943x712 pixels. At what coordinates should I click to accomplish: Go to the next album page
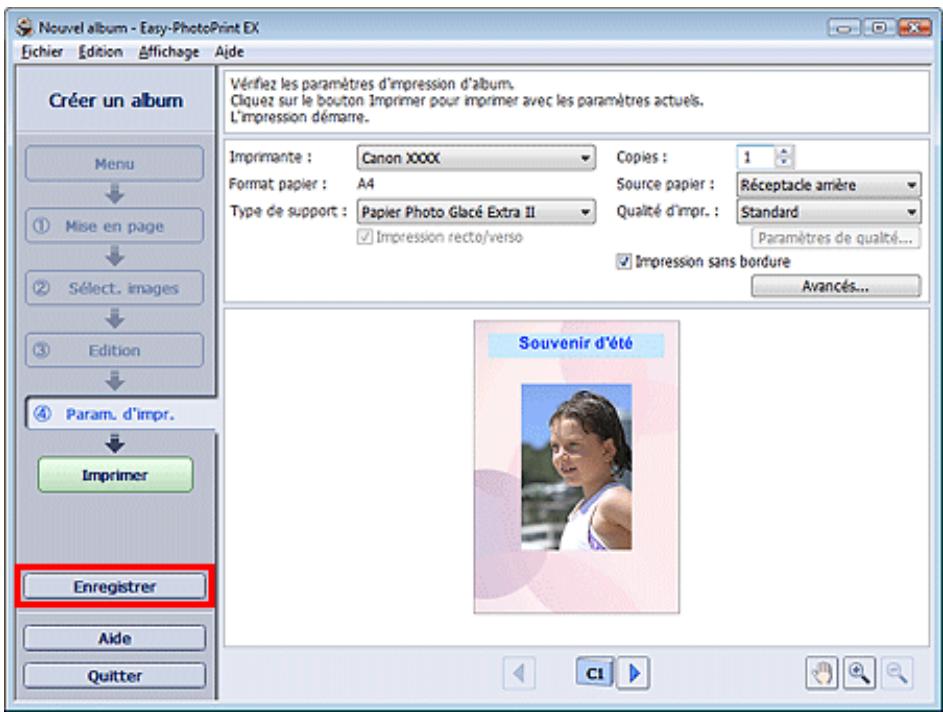click(x=633, y=673)
